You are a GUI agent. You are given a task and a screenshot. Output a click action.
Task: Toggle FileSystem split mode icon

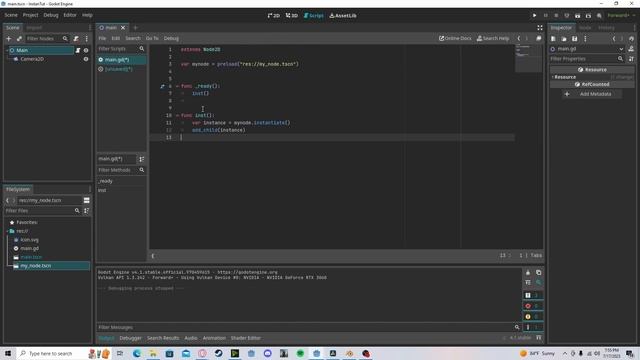coord(87,200)
